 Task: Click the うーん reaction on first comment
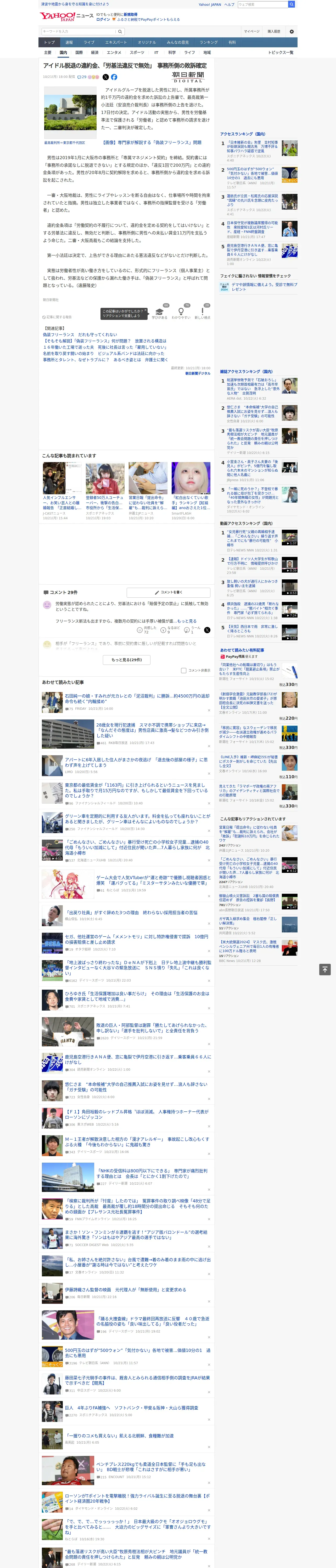192,630
